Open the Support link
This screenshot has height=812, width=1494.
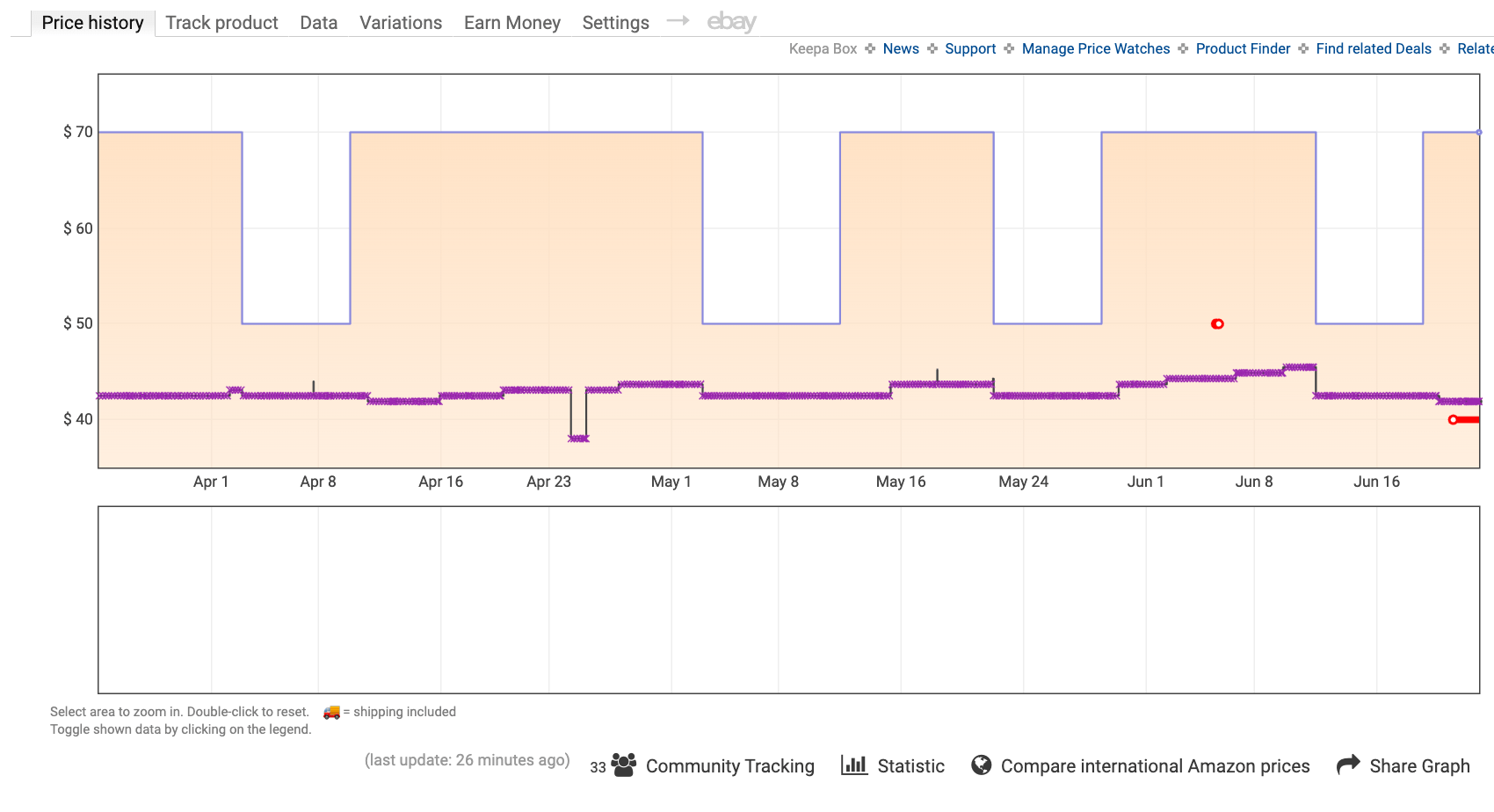point(970,49)
